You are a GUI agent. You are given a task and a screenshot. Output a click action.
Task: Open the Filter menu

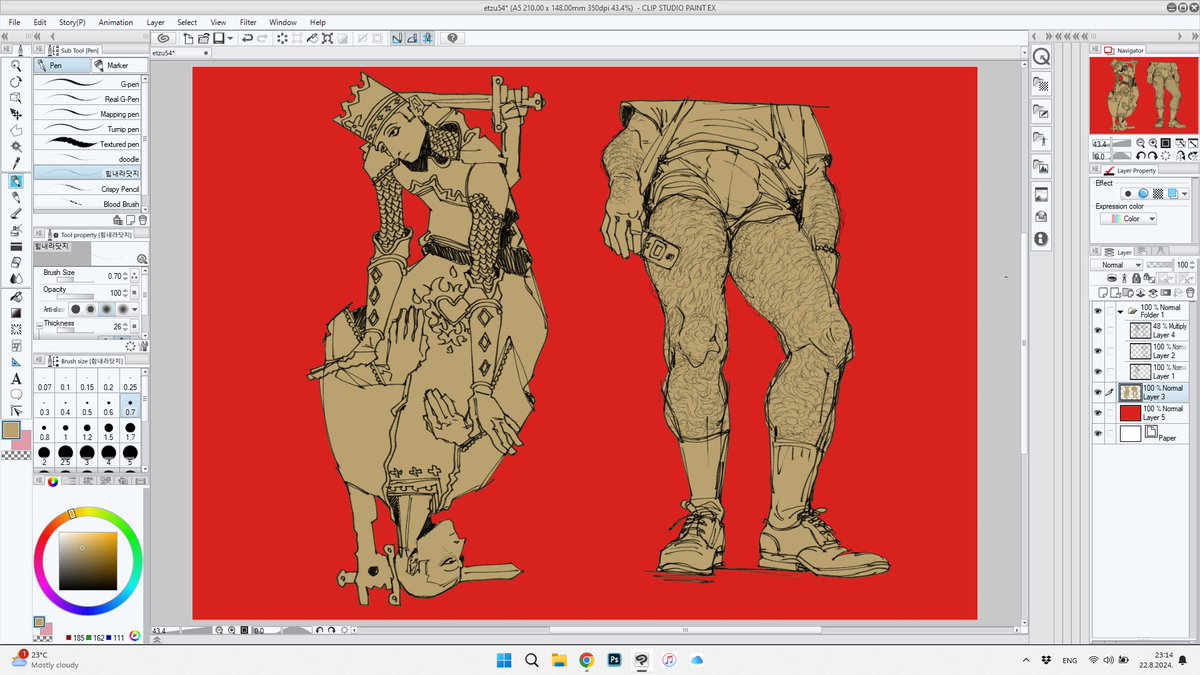pos(248,22)
